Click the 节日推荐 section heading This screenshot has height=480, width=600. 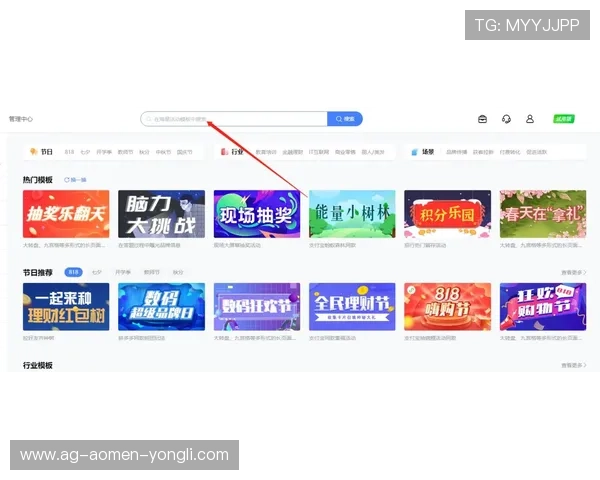click(38, 273)
